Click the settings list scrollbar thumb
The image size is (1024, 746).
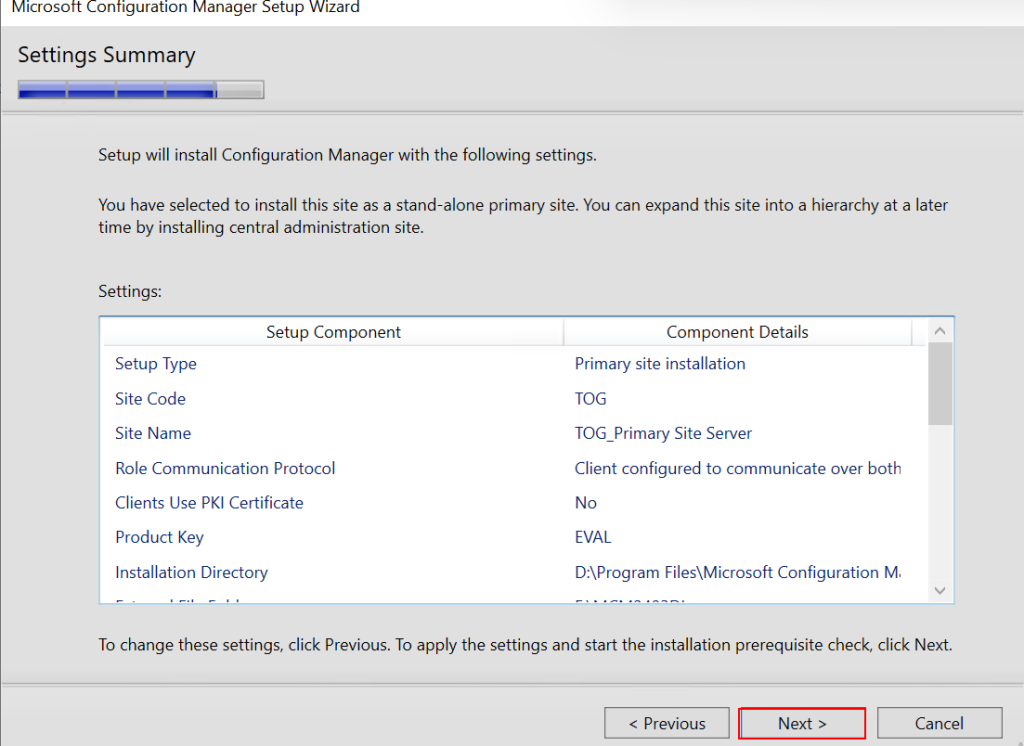pyautogui.click(x=940, y=383)
